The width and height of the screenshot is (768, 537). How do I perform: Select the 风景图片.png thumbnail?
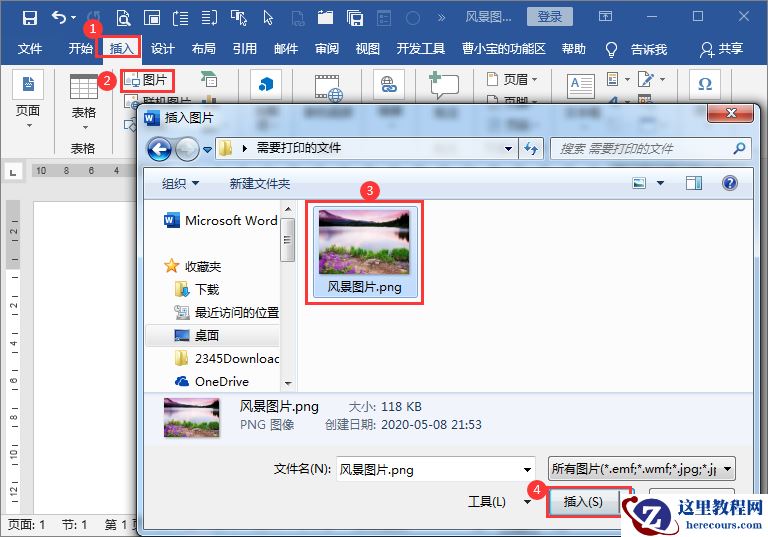point(364,252)
